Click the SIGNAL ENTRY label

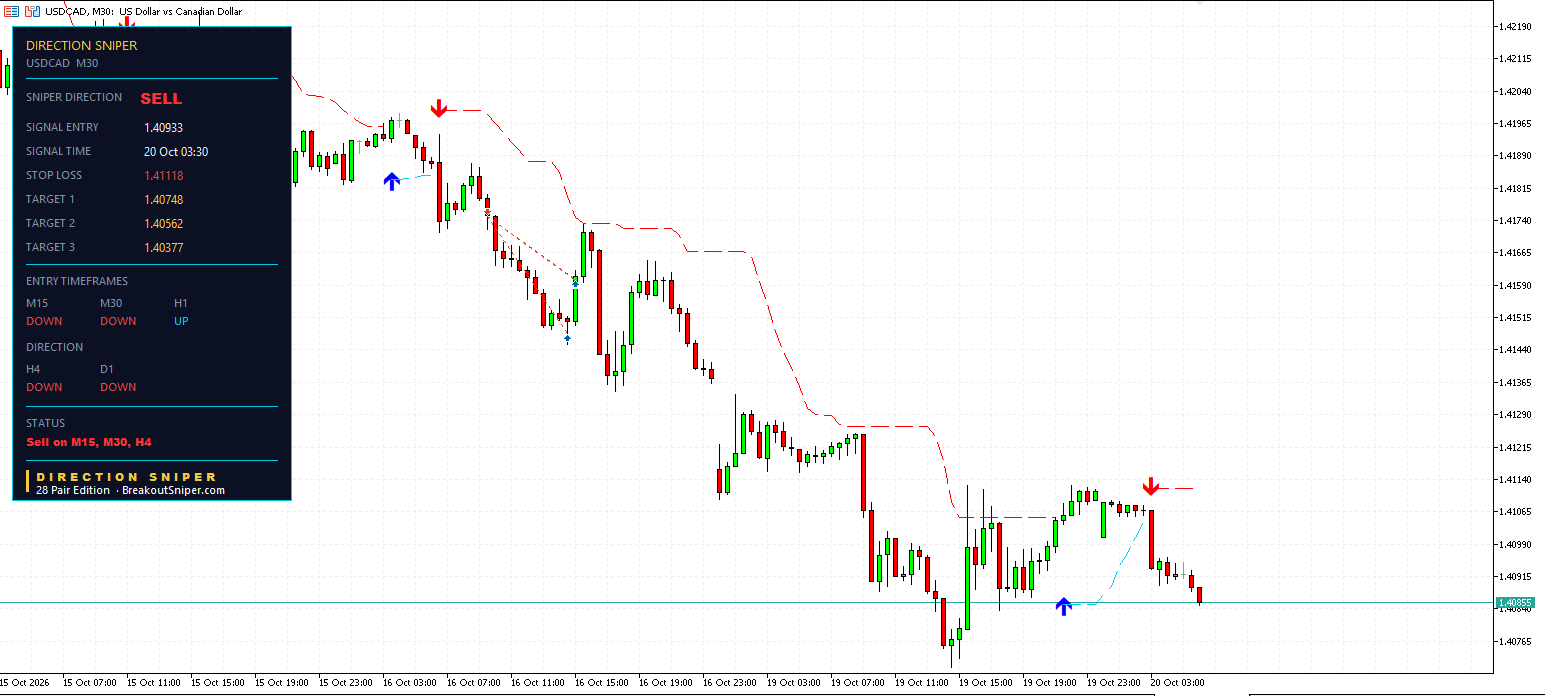(x=62, y=127)
